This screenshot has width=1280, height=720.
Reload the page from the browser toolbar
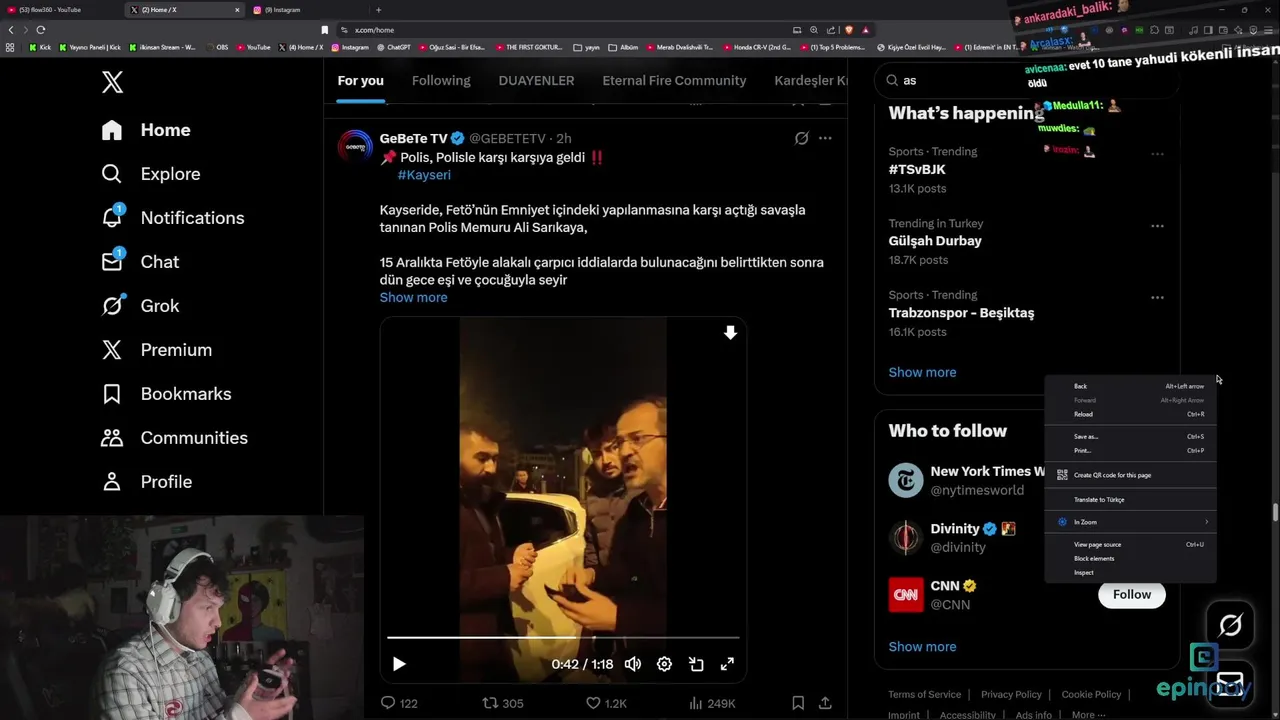pyautogui.click(x=40, y=30)
